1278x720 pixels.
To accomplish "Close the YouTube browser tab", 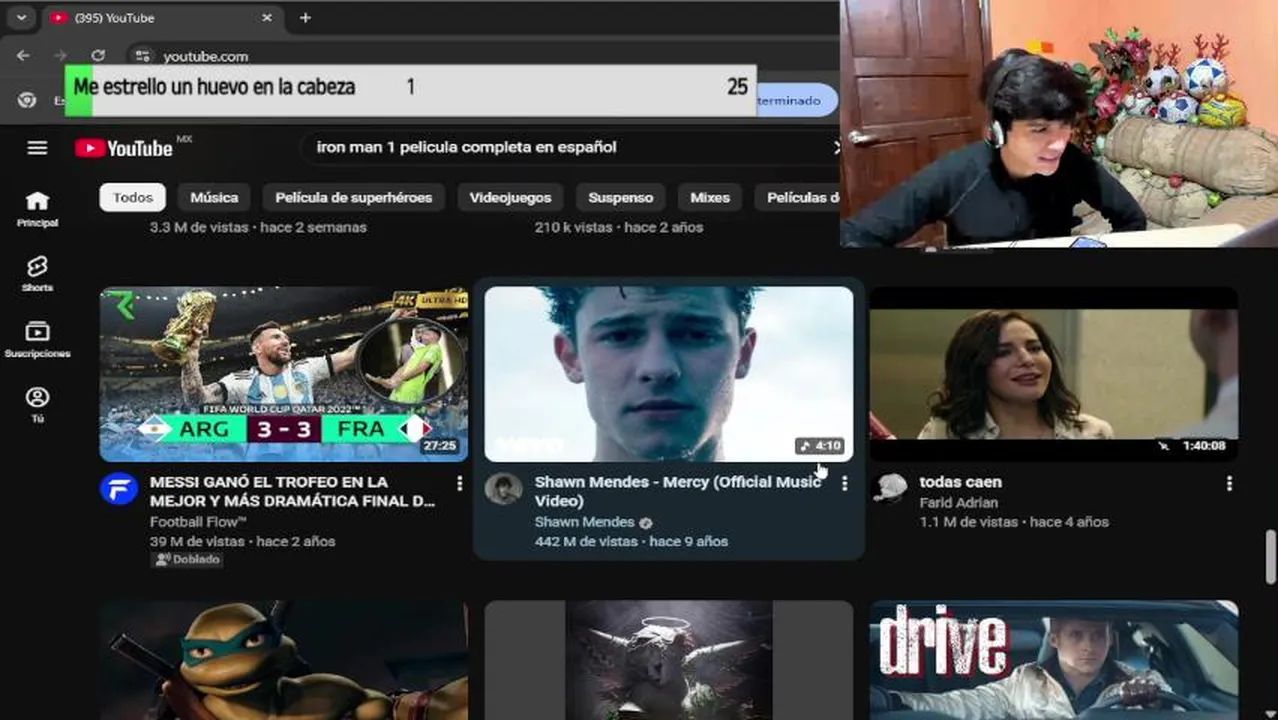I will tap(267, 18).
